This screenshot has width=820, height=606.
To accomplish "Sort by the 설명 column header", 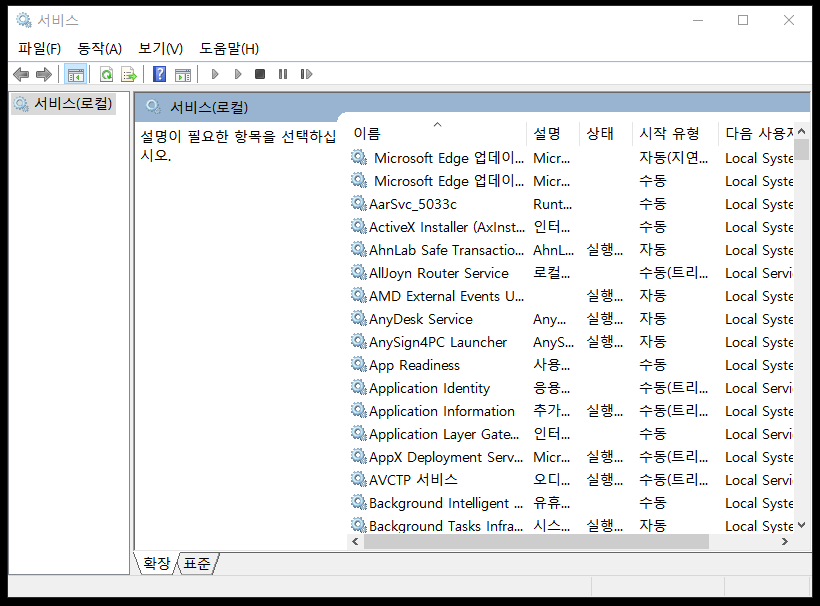I will [x=553, y=133].
